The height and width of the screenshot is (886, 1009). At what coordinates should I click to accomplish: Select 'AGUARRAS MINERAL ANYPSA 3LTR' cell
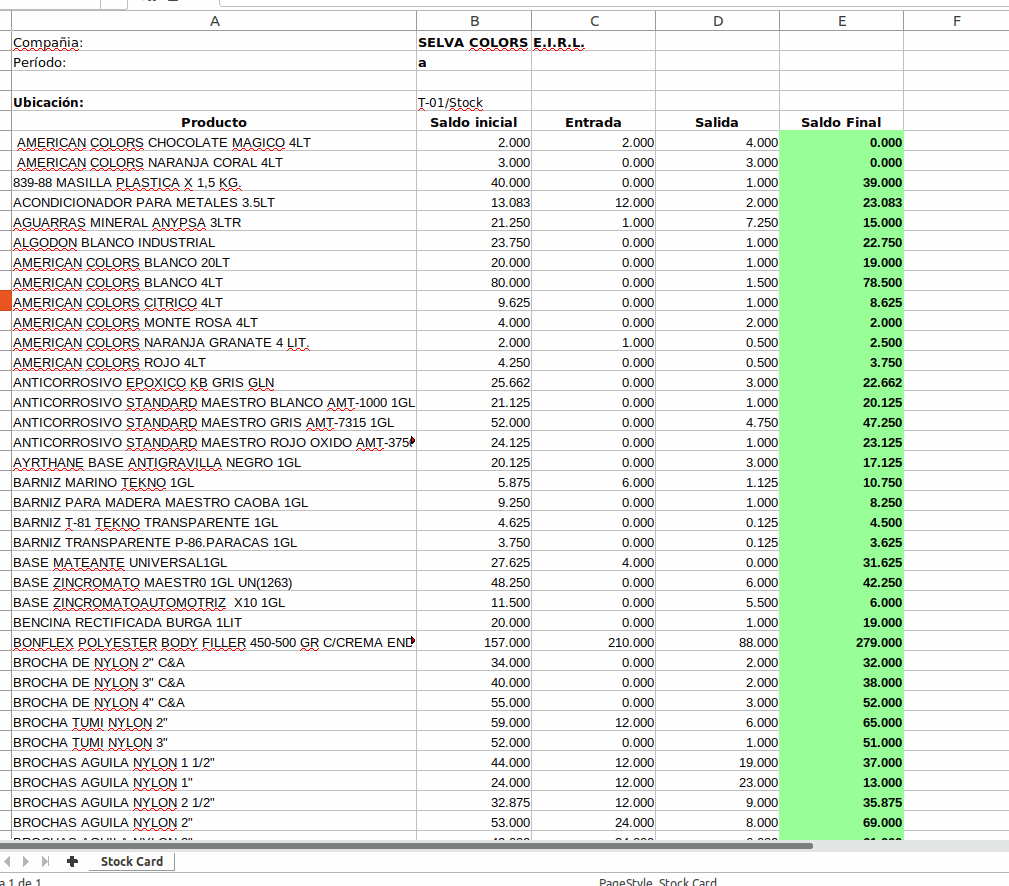(x=214, y=222)
